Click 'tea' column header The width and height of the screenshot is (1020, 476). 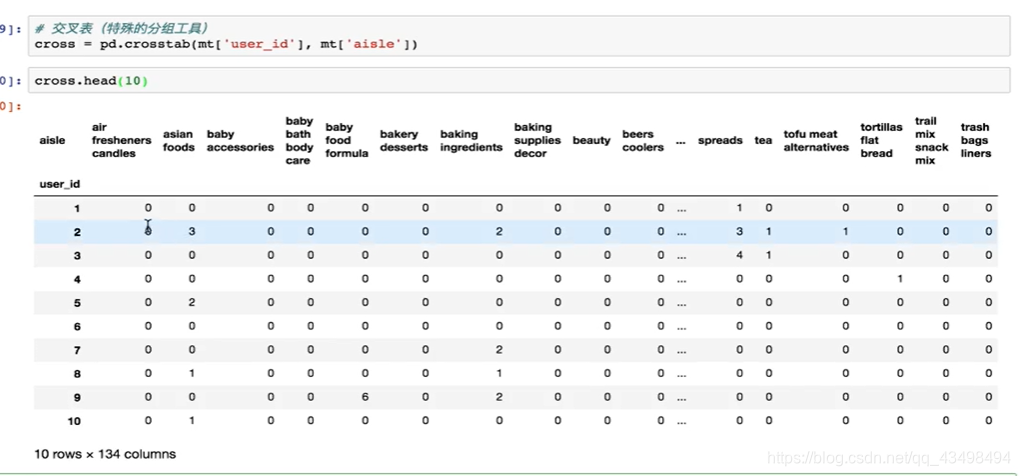pyautogui.click(x=763, y=140)
